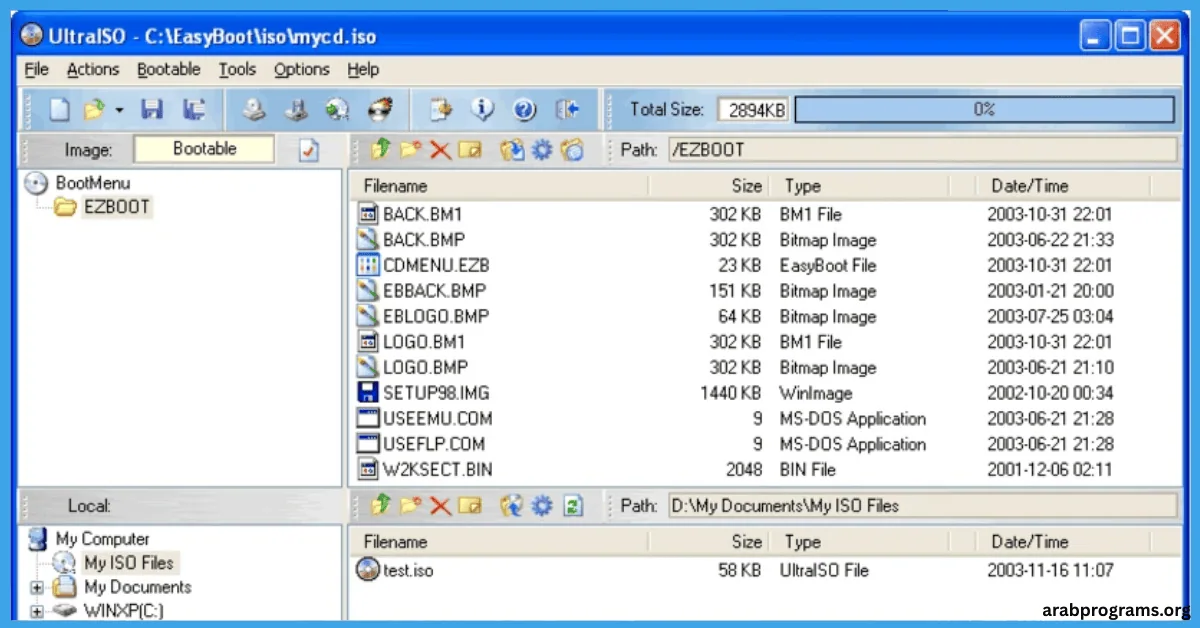Click the blue gear icon in Local toolbar
Screen dimensions: 1200x628
tap(542, 506)
